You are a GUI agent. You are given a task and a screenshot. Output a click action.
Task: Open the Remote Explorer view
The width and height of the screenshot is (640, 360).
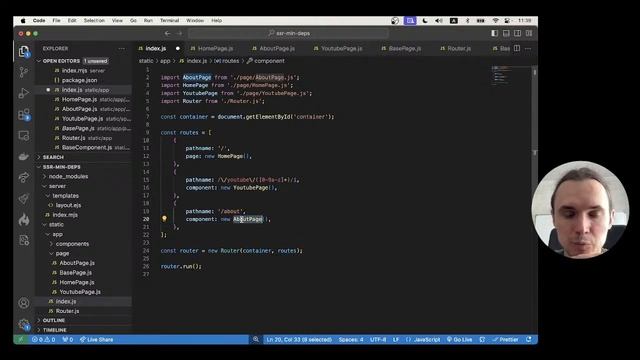(24, 136)
